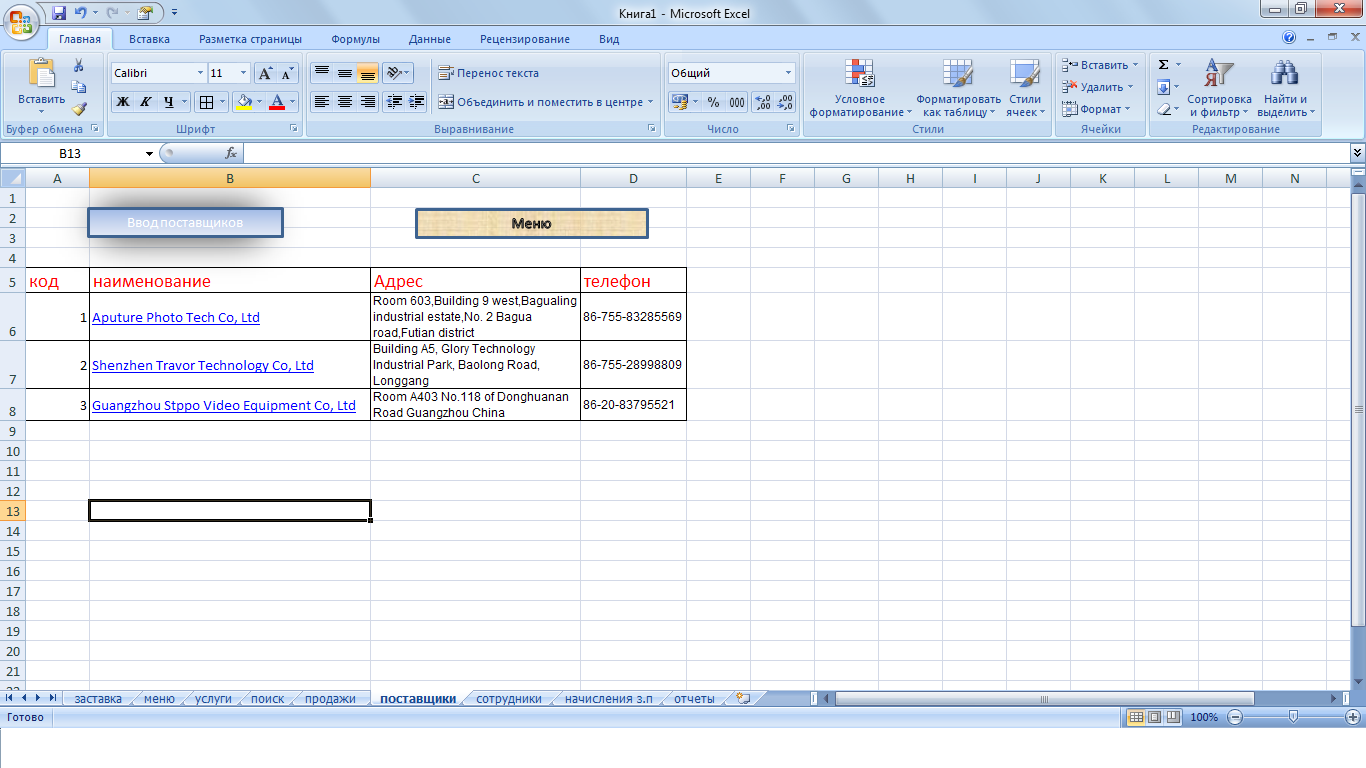Open the Формулы ribbon tab
1366x768 pixels.
[x=355, y=39]
